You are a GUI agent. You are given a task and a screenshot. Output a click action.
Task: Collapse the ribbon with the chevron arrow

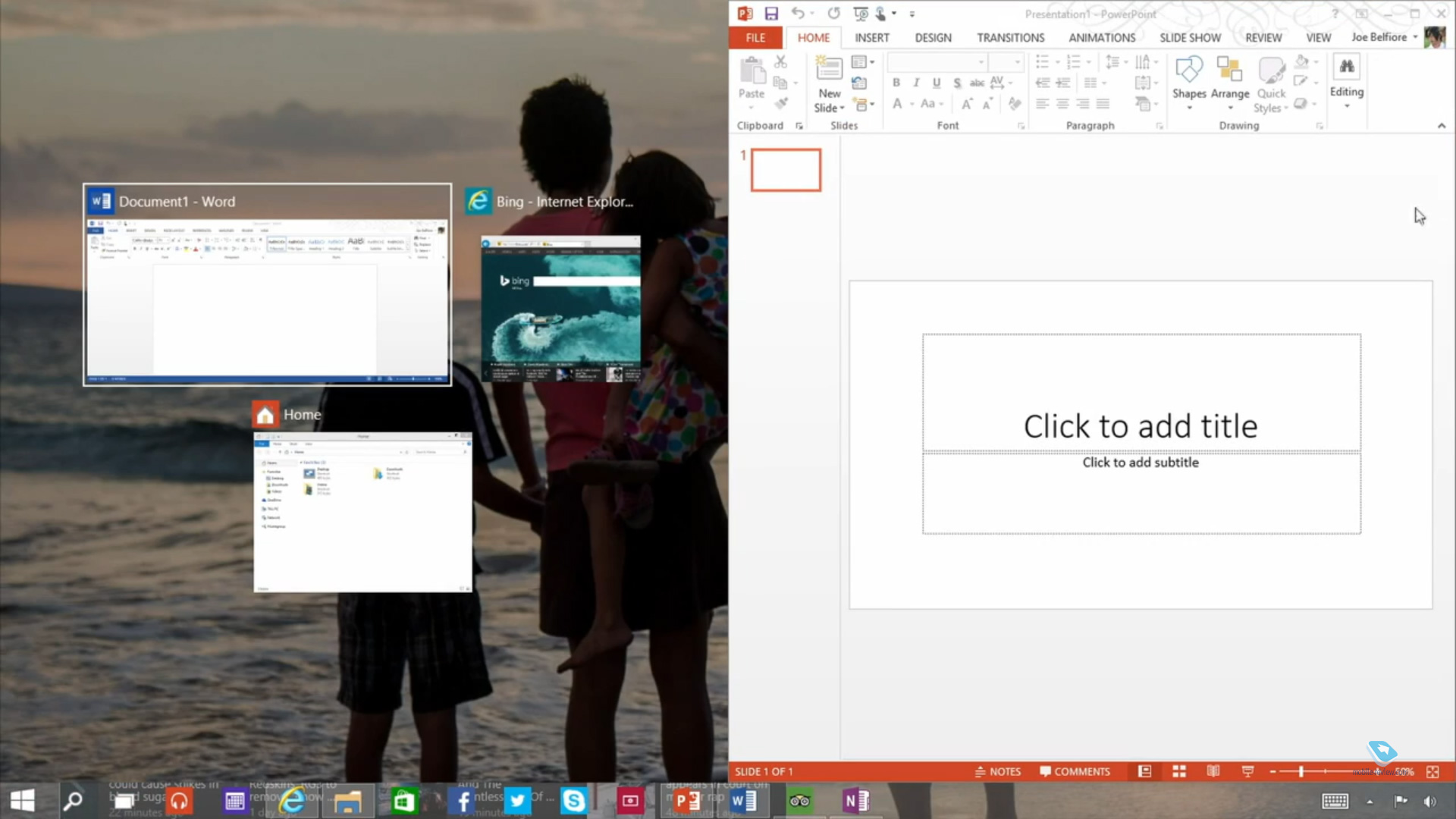1441,126
